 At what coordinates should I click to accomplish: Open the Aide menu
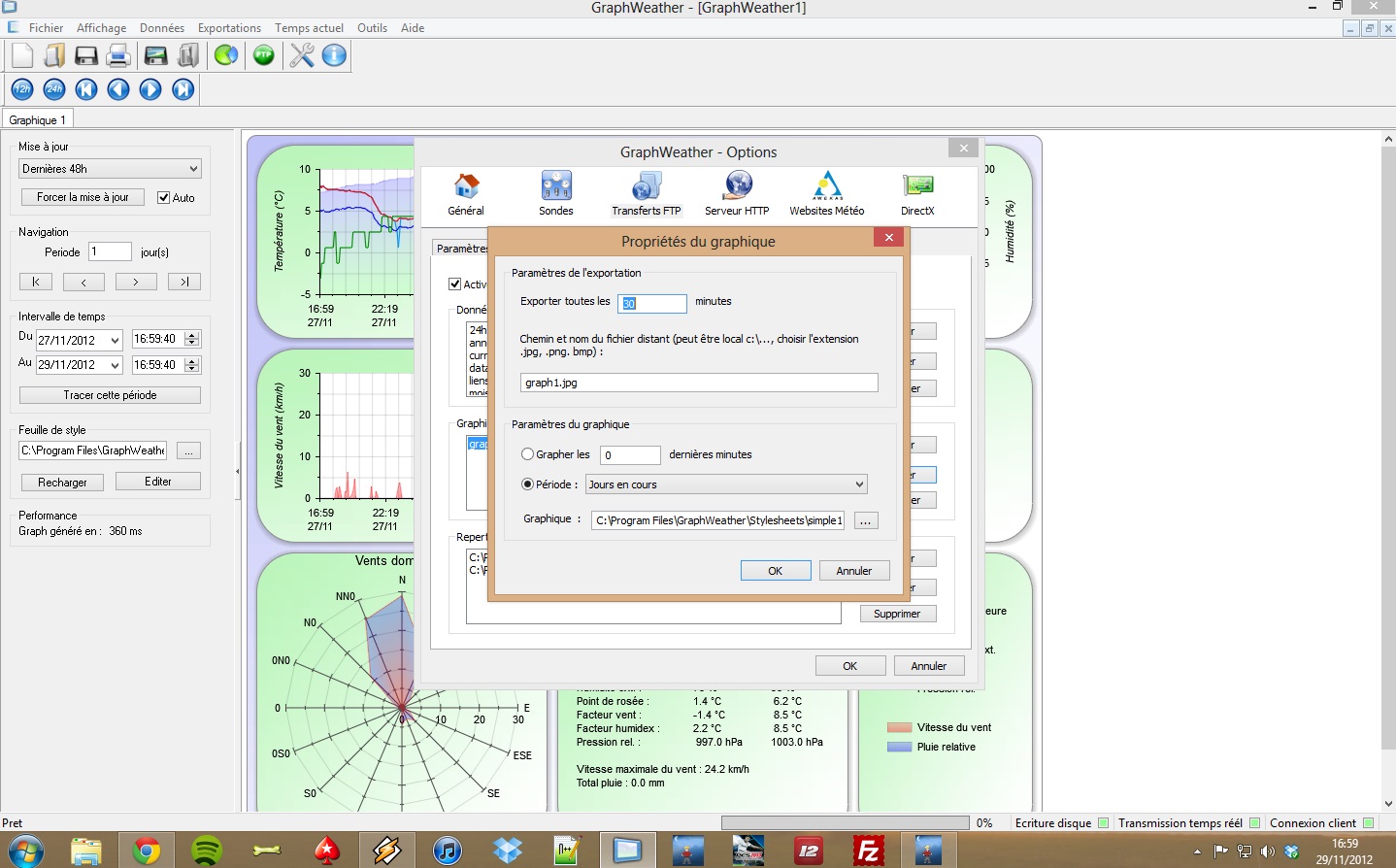pos(413,28)
